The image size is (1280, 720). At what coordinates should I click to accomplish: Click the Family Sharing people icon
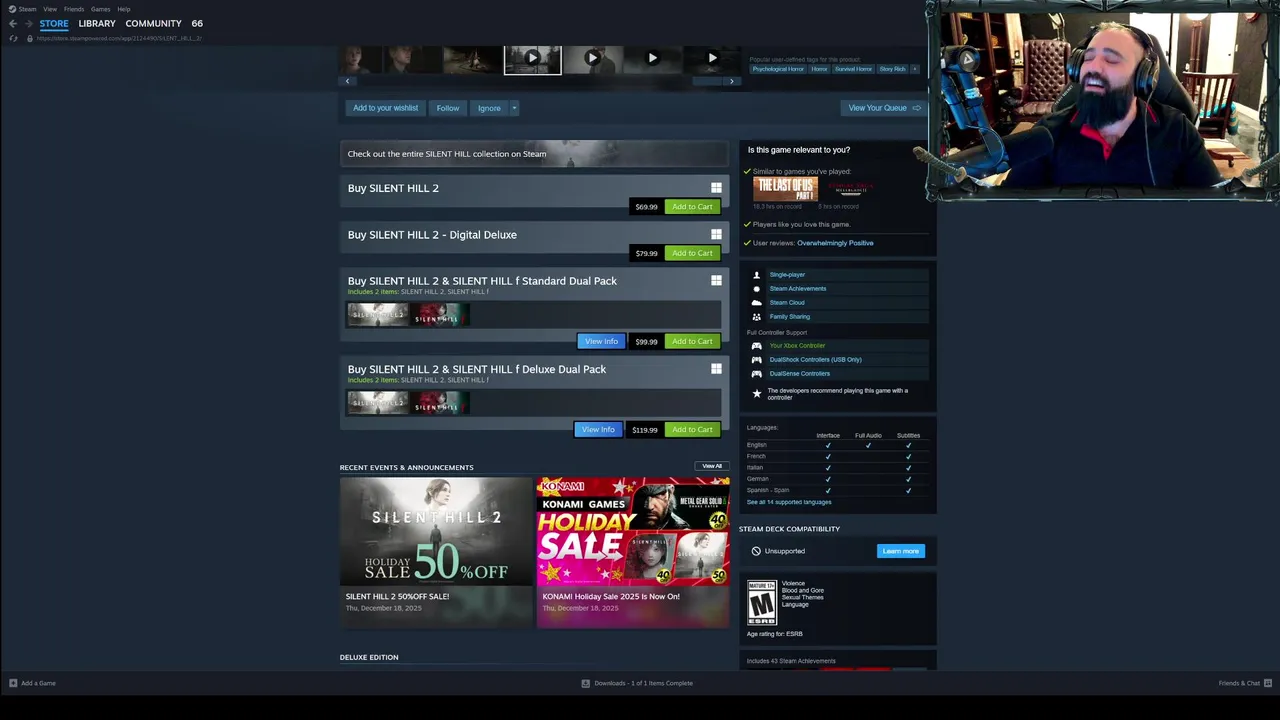(x=756, y=317)
